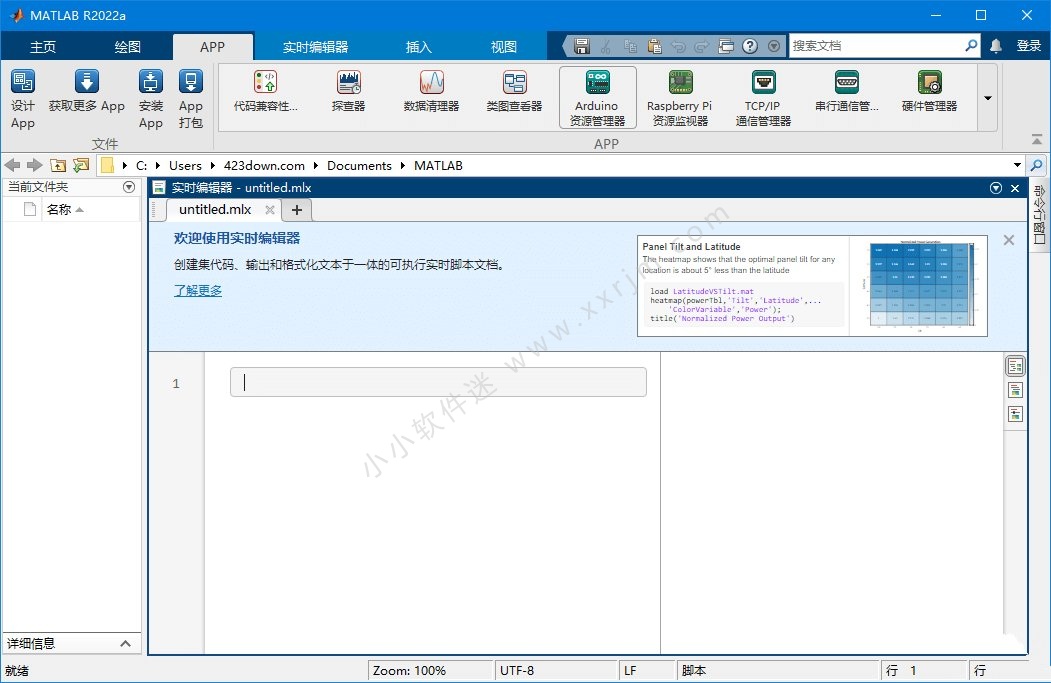The image size is (1051, 683).
Task: Launch the 代码兼容性 analyzer app
Action: click(265, 92)
